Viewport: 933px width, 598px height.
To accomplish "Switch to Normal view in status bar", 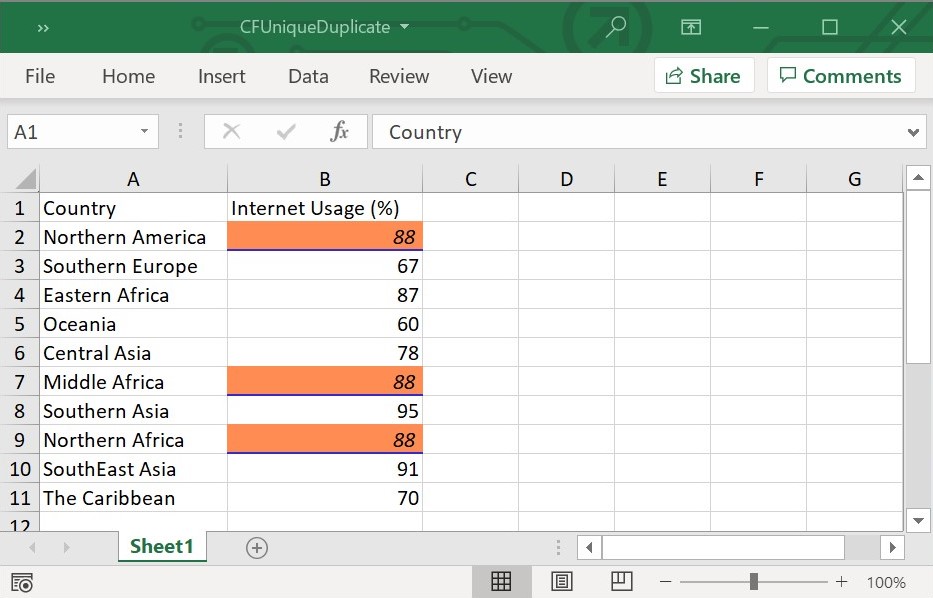I will tap(501, 582).
